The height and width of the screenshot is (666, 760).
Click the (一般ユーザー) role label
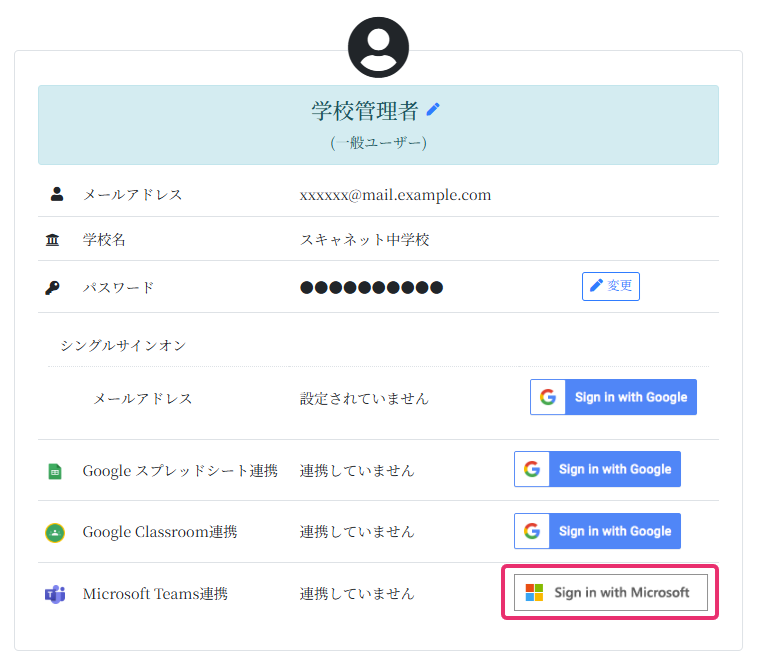(x=379, y=143)
